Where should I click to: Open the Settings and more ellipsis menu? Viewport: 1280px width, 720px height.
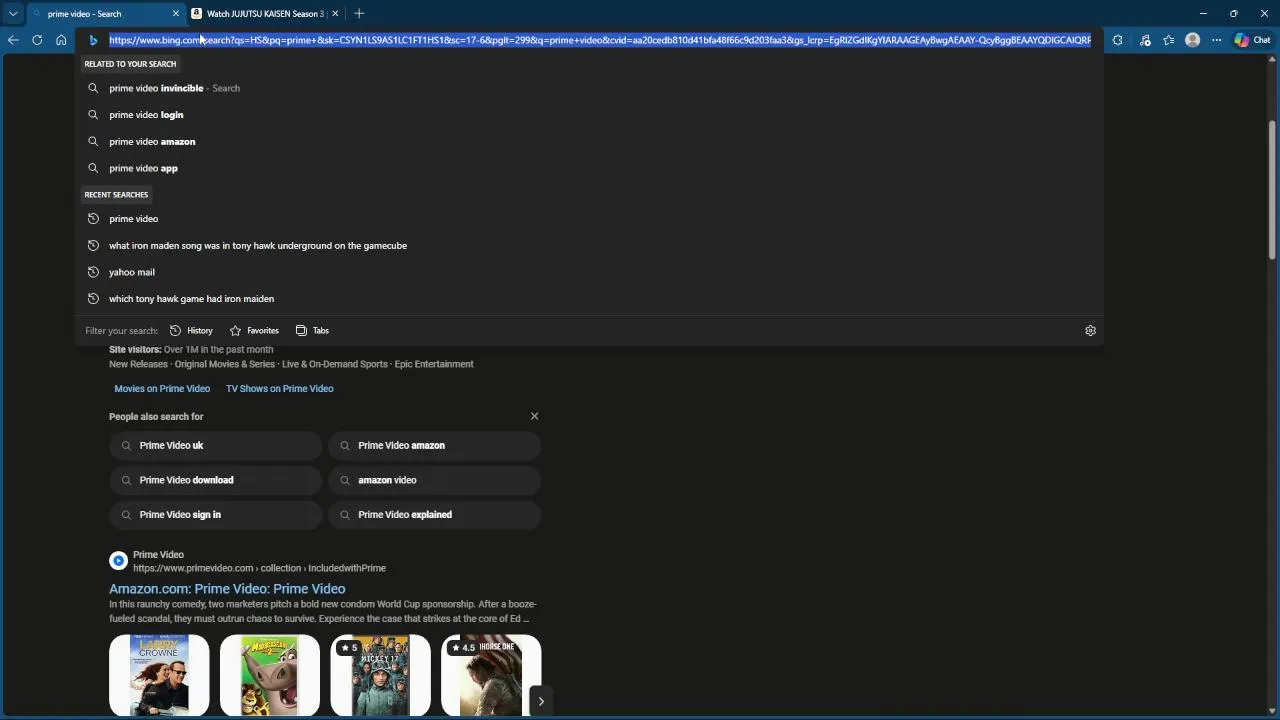point(1216,40)
